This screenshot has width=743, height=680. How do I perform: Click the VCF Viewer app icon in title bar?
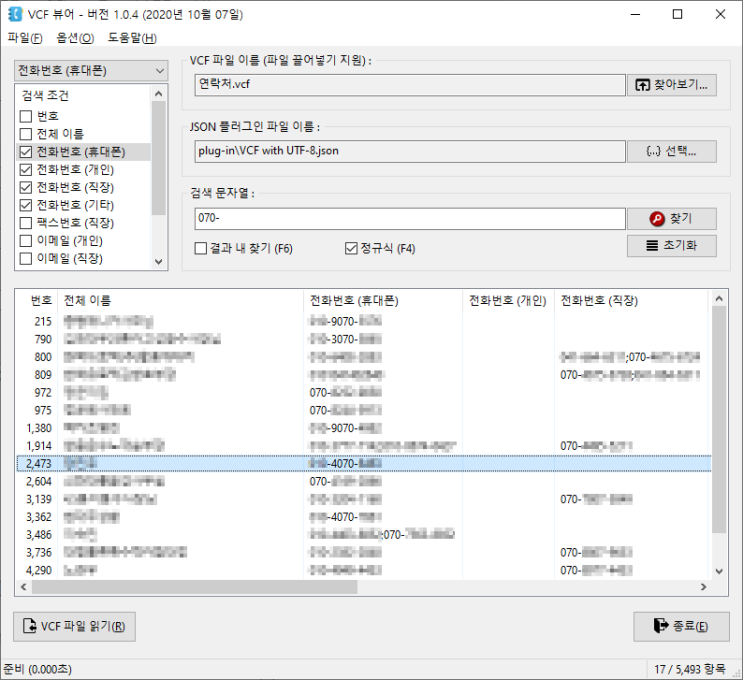(x=15, y=14)
